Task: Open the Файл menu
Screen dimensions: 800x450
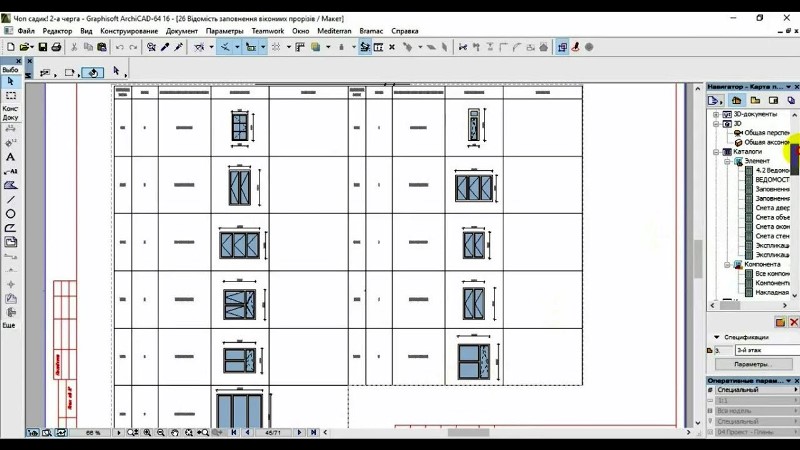Action: pyautogui.click(x=26, y=31)
